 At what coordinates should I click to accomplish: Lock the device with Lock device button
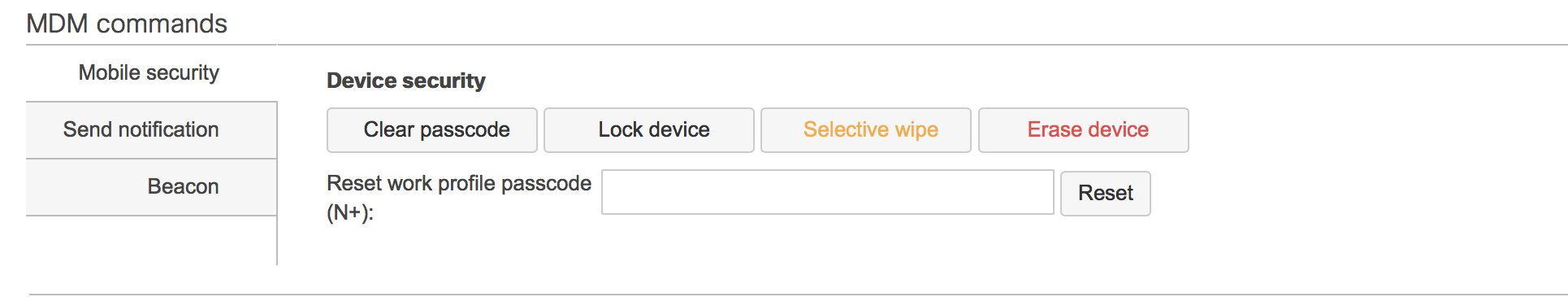[649, 130]
